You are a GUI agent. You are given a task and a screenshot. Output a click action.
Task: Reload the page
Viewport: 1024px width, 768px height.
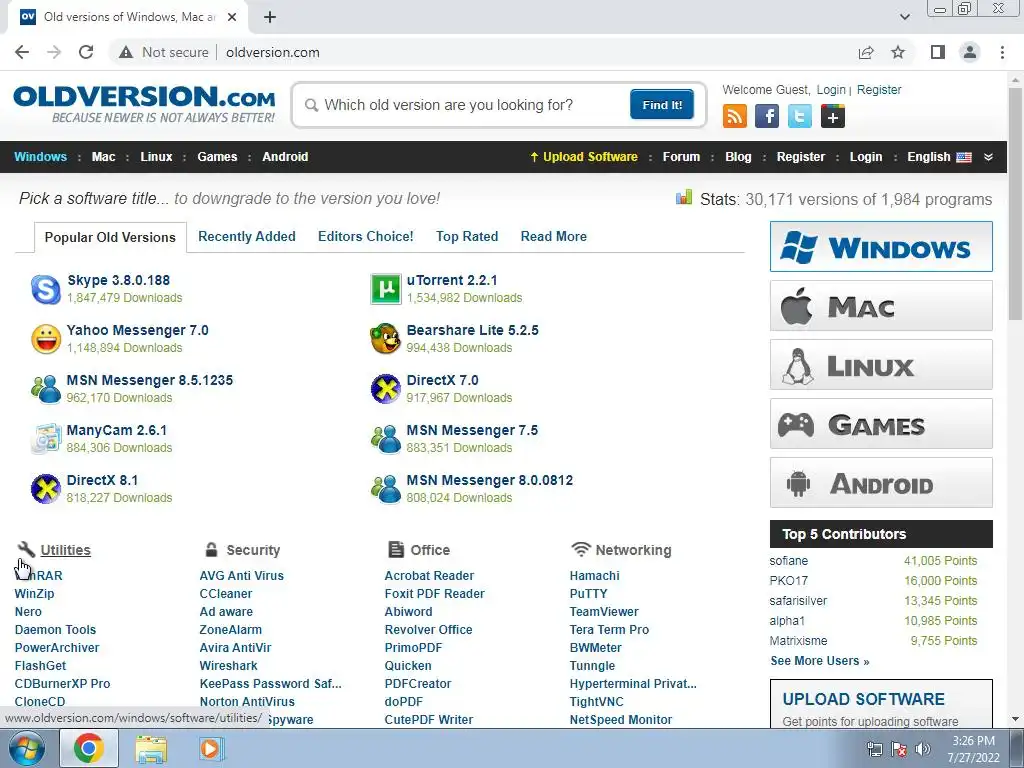86,52
